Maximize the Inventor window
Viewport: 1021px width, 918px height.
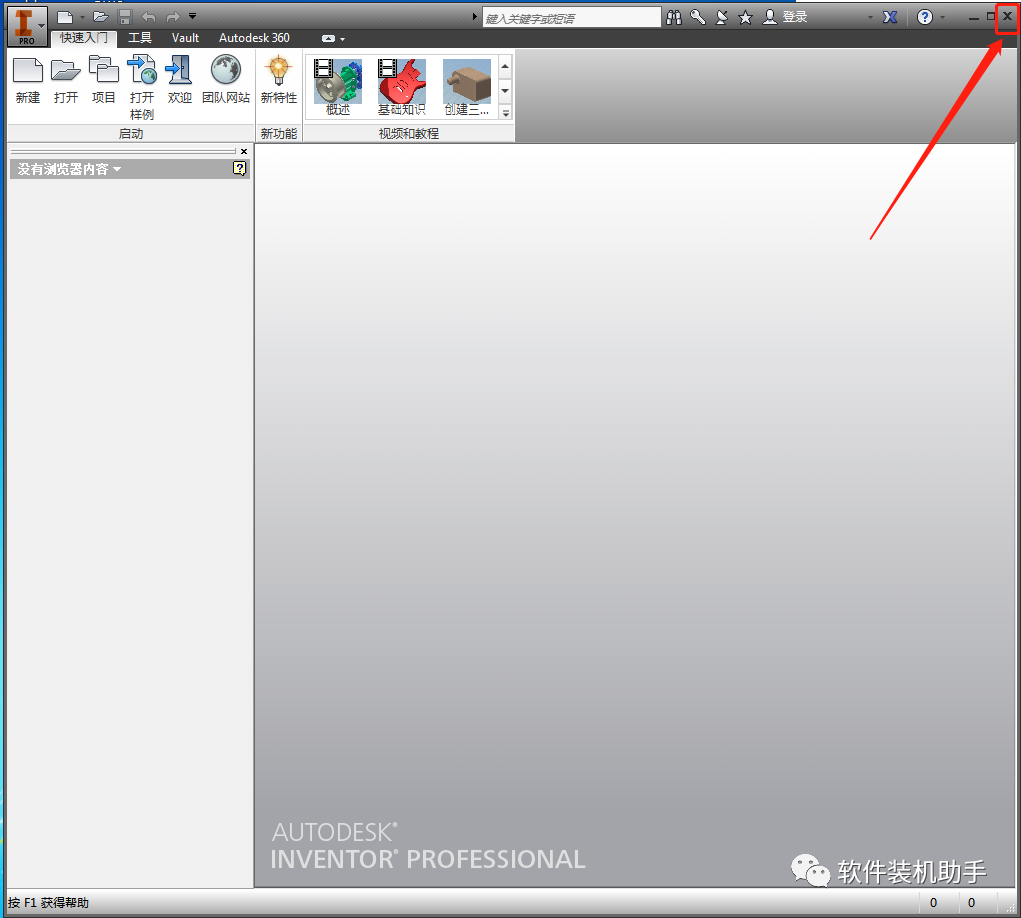click(x=990, y=17)
